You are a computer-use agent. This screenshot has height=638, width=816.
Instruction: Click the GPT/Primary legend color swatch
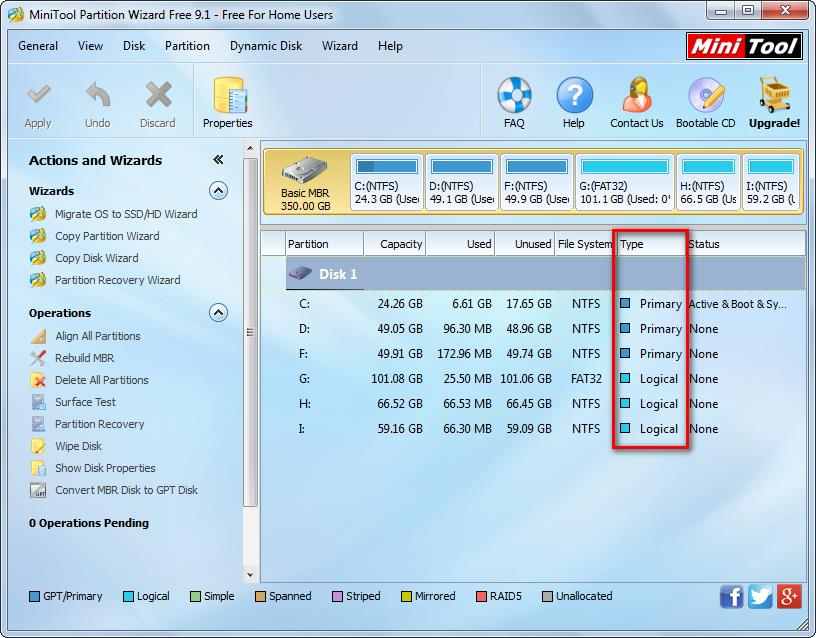point(34,596)
